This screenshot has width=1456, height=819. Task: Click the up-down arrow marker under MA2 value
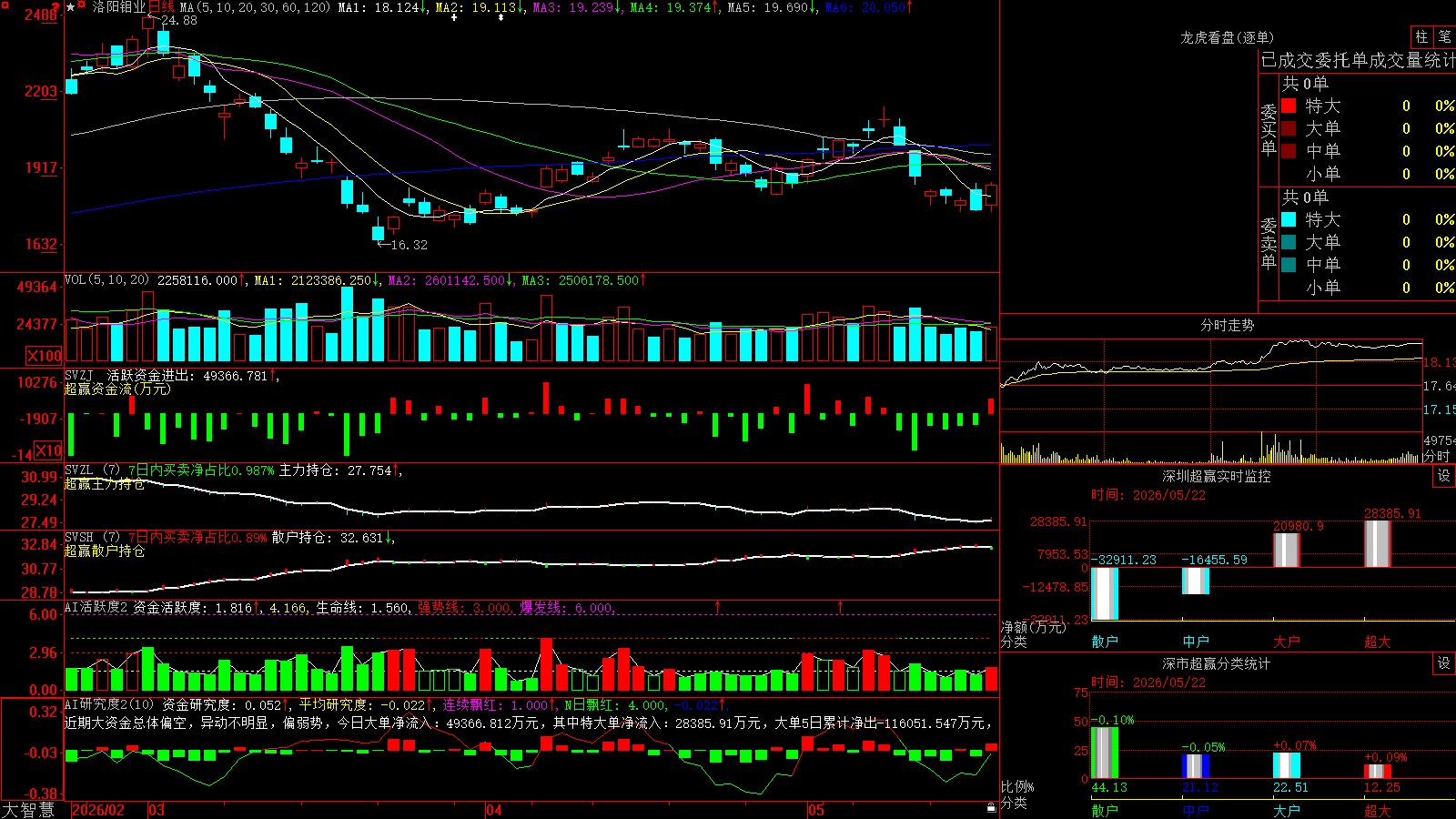tap(500, 18)
